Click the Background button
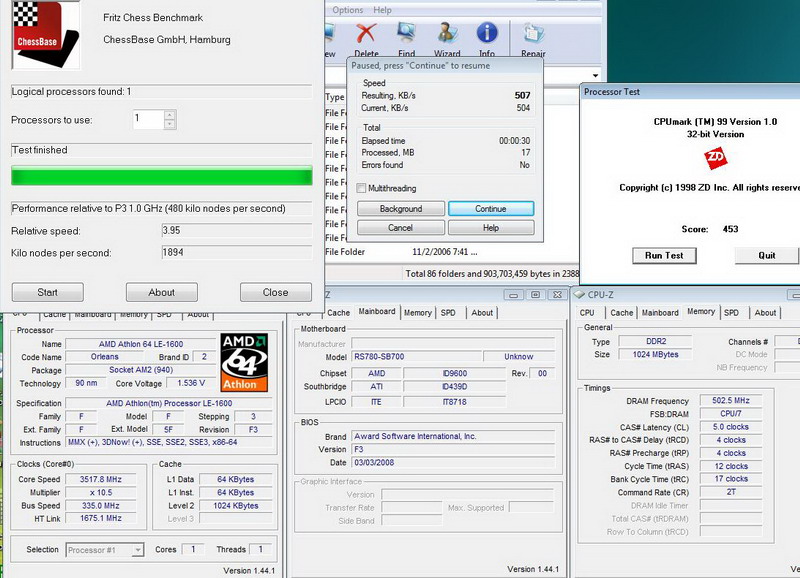The image size is (800, 578). (x=401, y=209)
